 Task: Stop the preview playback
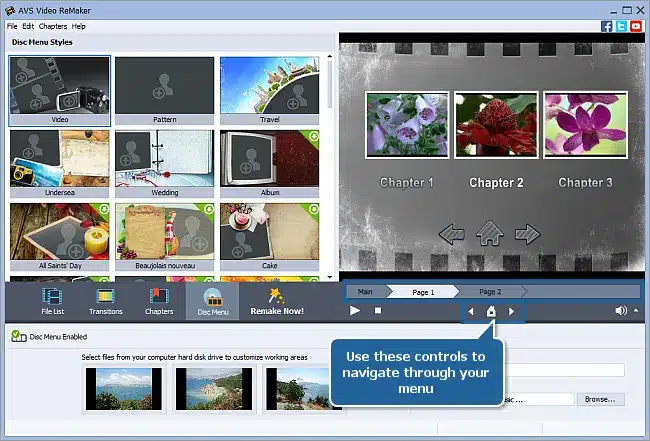coord(378,310)
